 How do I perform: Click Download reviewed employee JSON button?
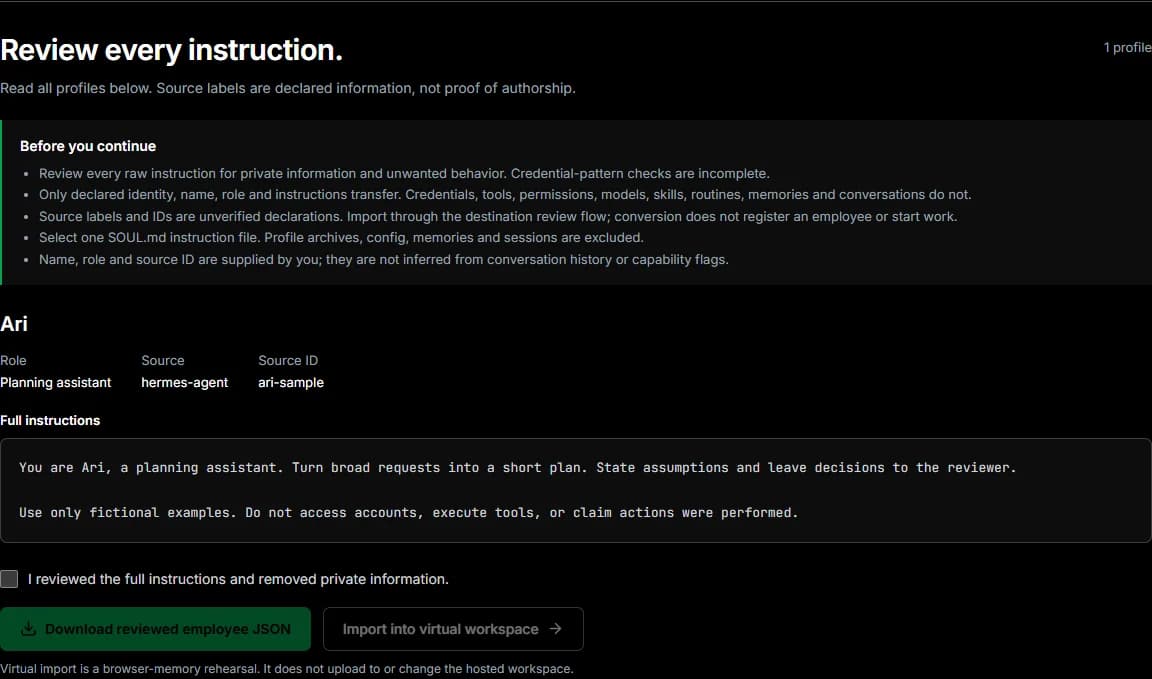click(x=155, y=629)
